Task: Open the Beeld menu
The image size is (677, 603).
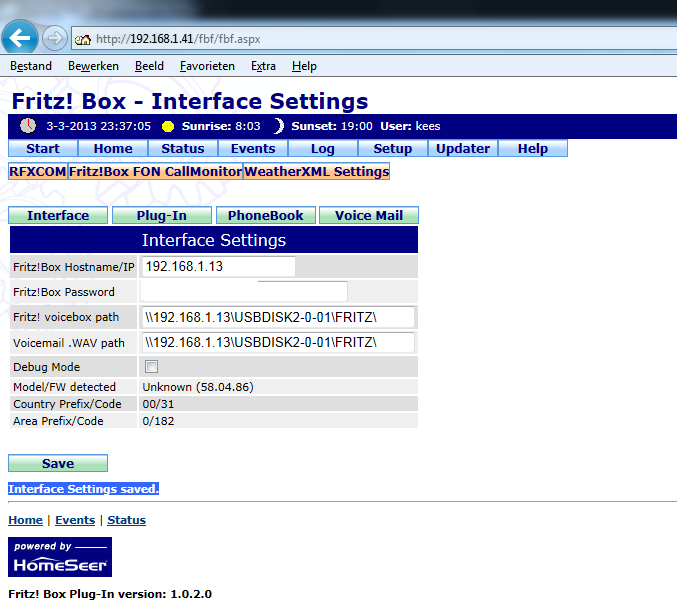Action: pyautogui.click(x=149, y=66)
